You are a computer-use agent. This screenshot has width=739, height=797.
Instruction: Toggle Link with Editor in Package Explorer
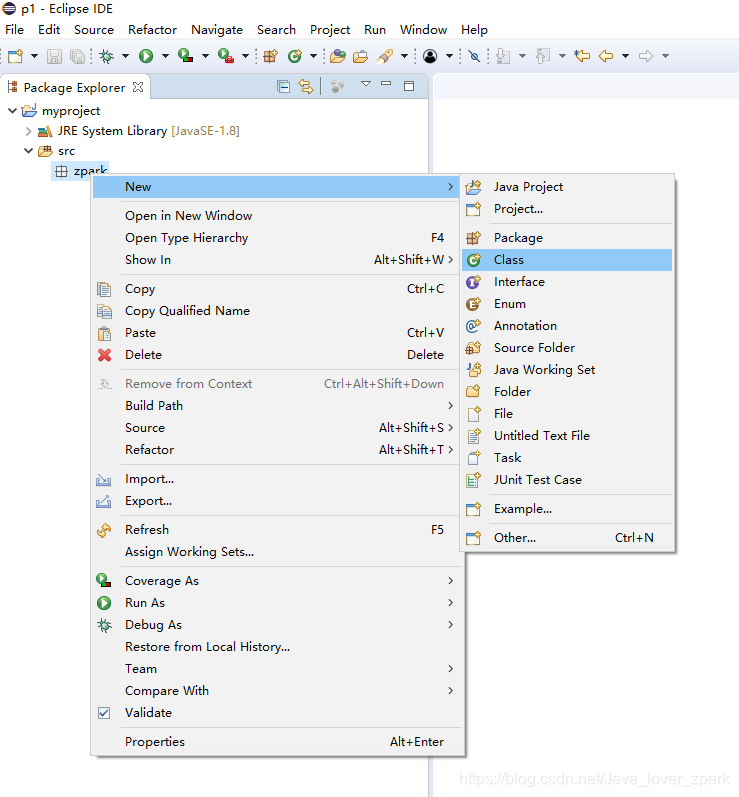click(x=306, y=87)
